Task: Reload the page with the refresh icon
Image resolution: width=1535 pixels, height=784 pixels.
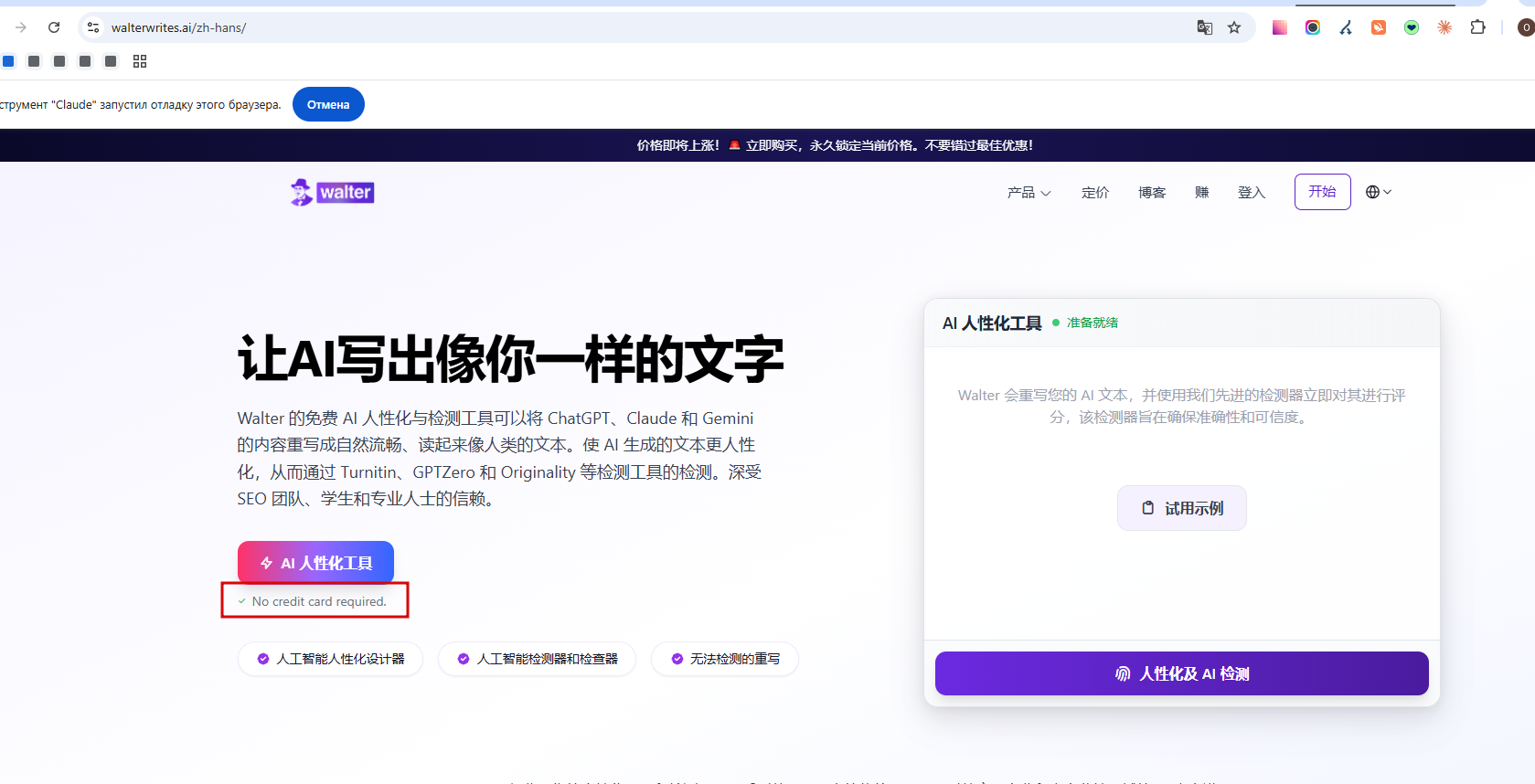Action: (54, 27)
